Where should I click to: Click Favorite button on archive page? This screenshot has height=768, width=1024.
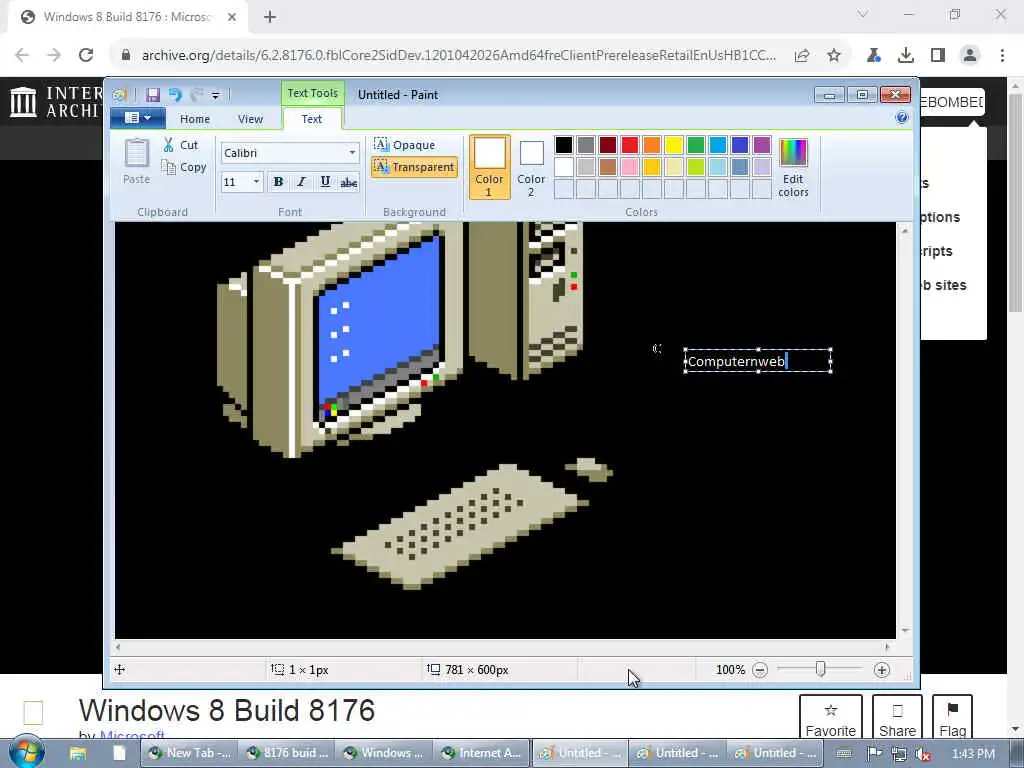(x=831, y=718)
